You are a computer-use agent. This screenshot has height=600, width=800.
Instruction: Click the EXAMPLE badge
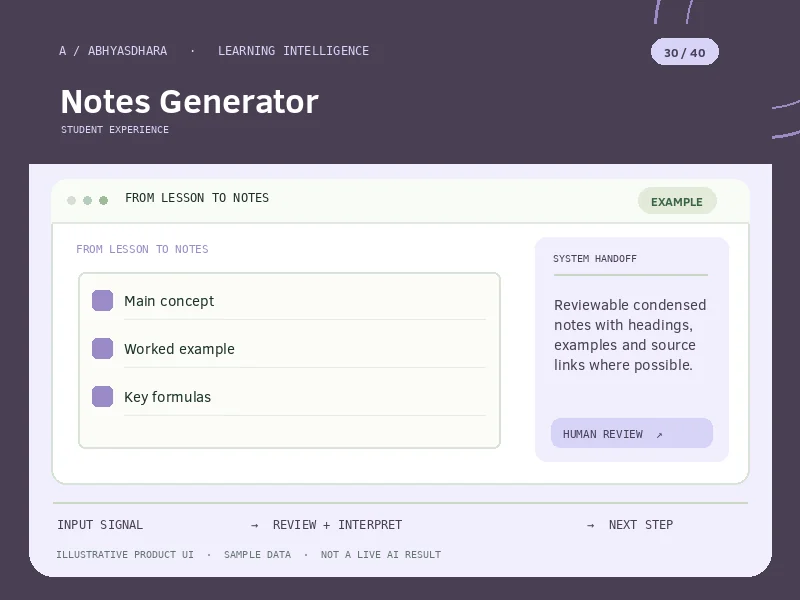point(677,202)
